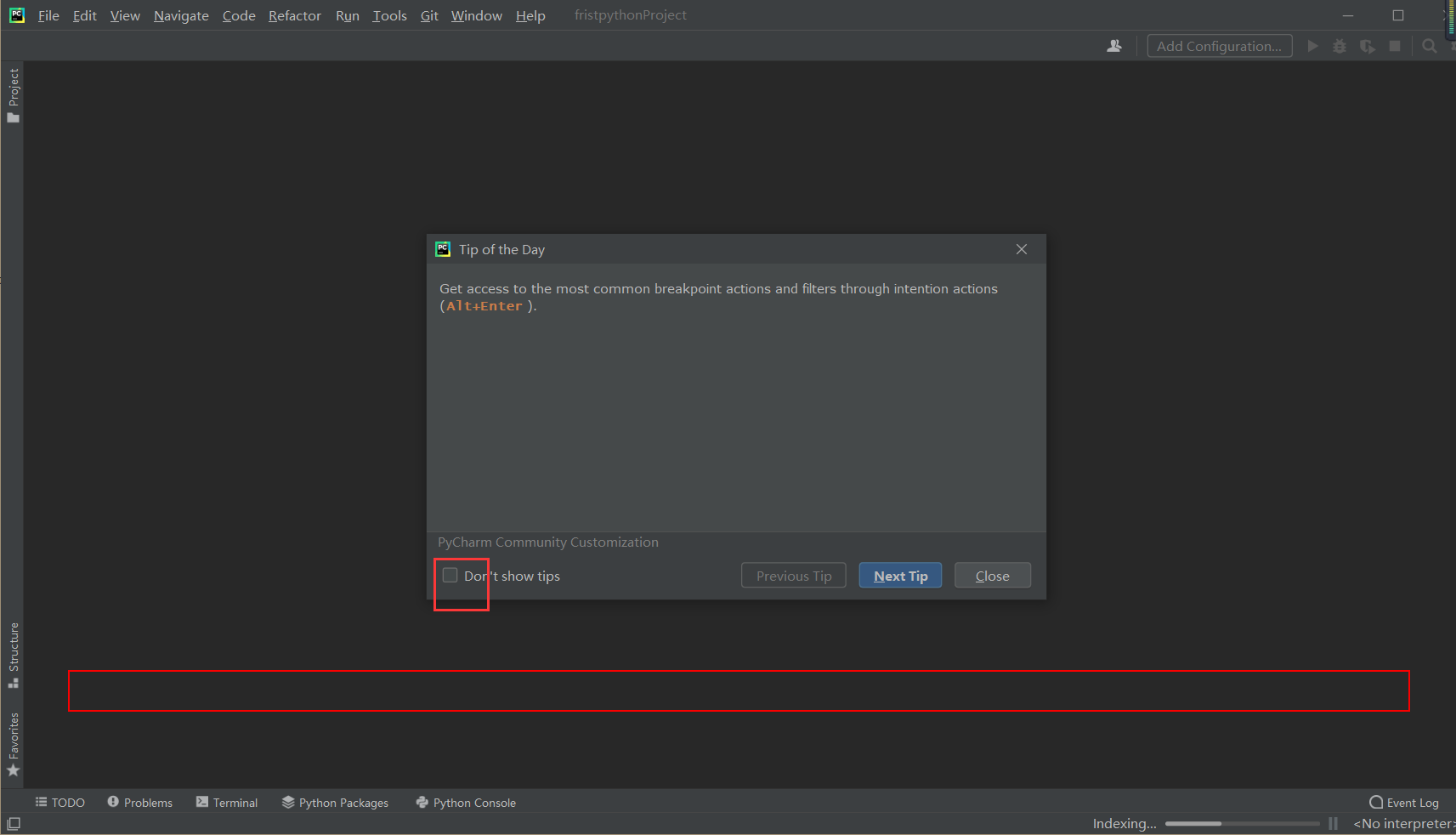Toggle the Structure side panel
This screenshot has width=1456, height=835.
pos(13,656)
